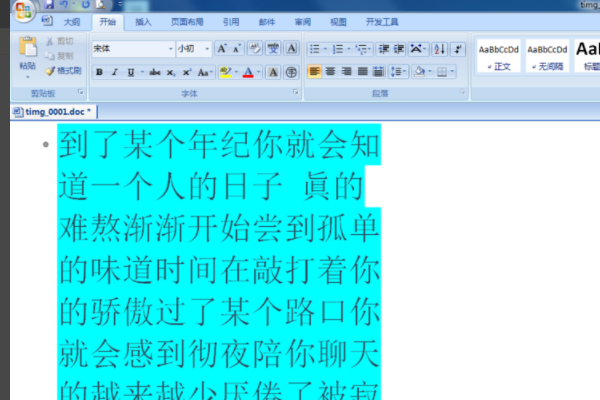The height and width of the screenshot is (400, 600).
Task: Expand the shading color dropdown arrow
Action: 430,72
